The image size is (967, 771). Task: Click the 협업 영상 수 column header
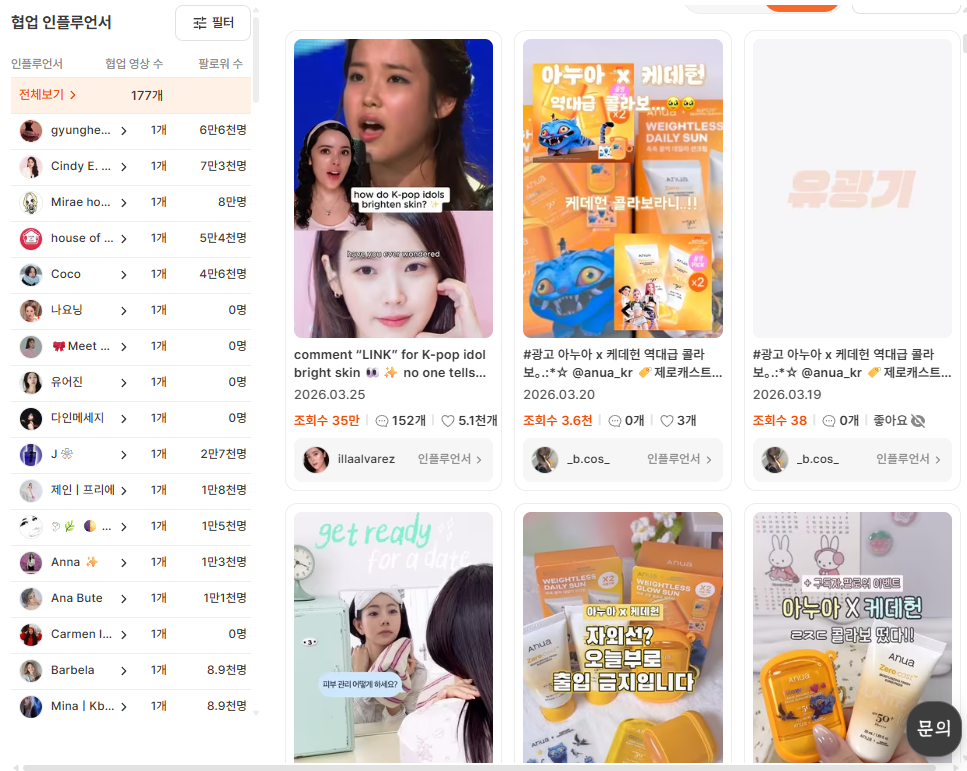pos(134,64)
